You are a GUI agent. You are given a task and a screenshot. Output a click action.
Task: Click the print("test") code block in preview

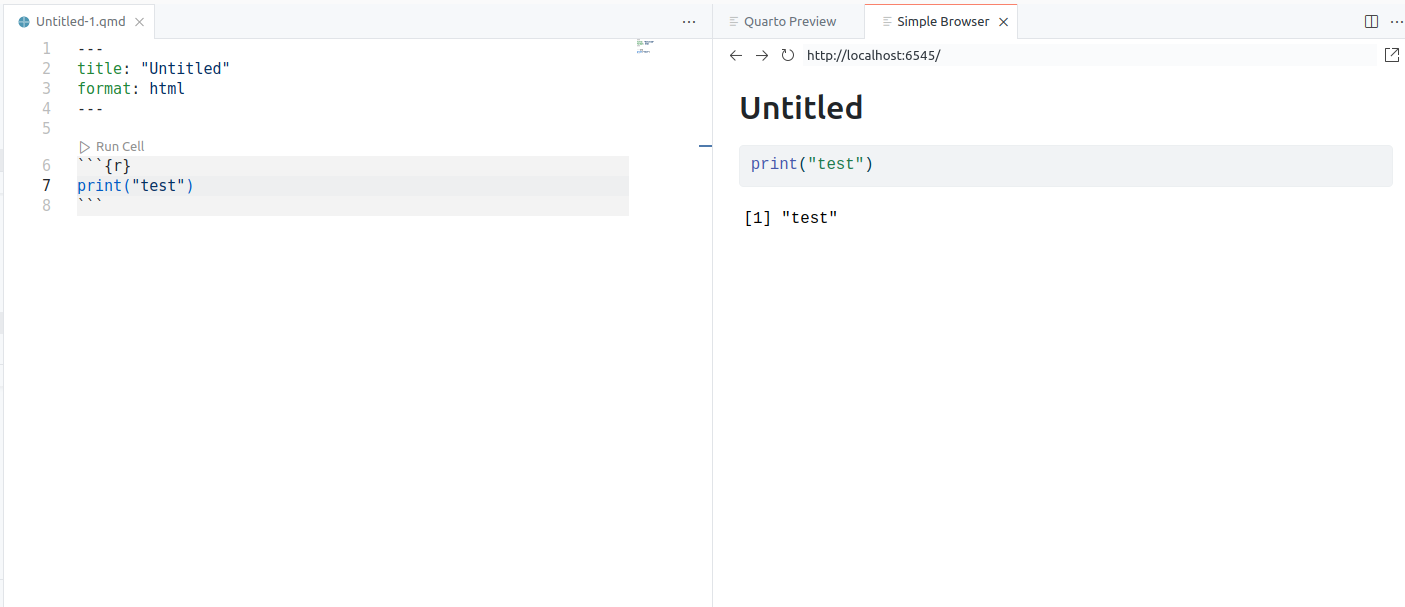point(810,163)
